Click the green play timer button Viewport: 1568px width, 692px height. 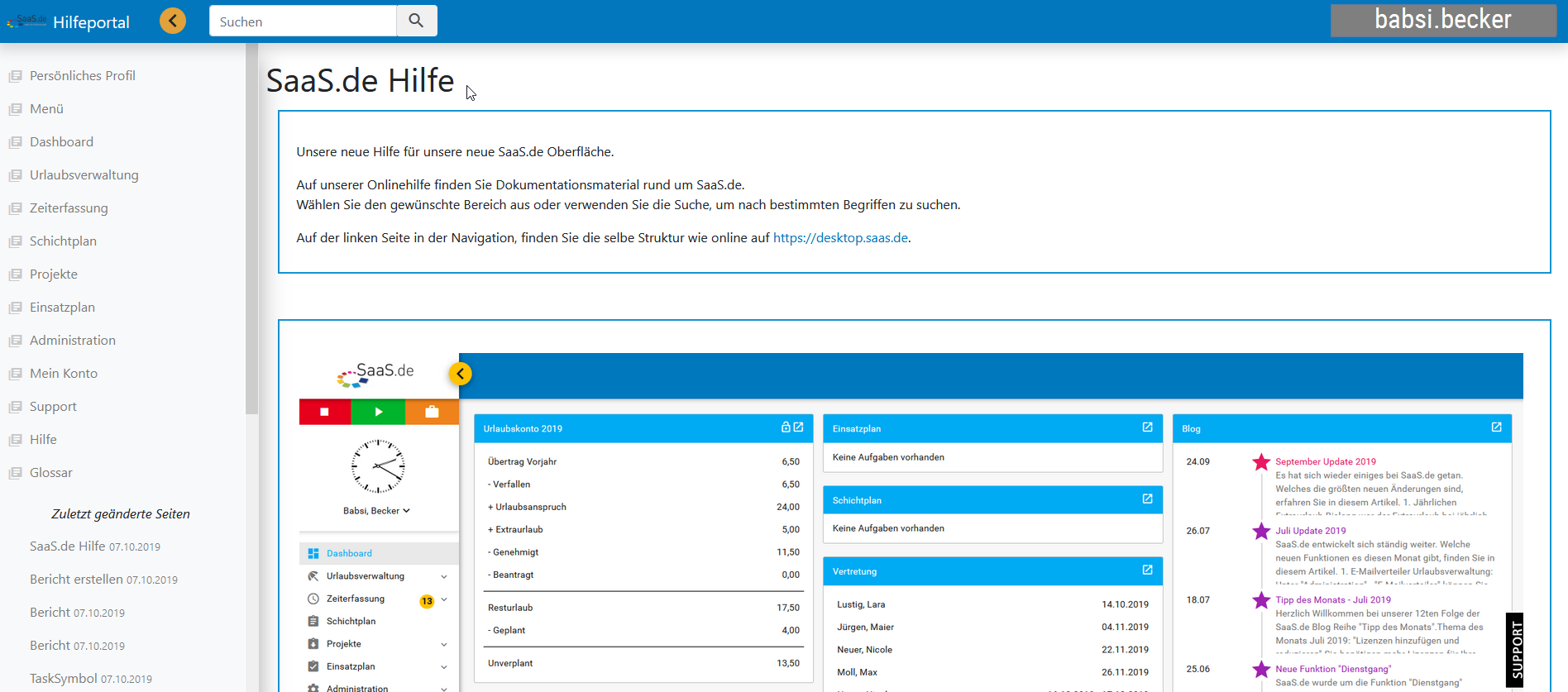(378, 412)
